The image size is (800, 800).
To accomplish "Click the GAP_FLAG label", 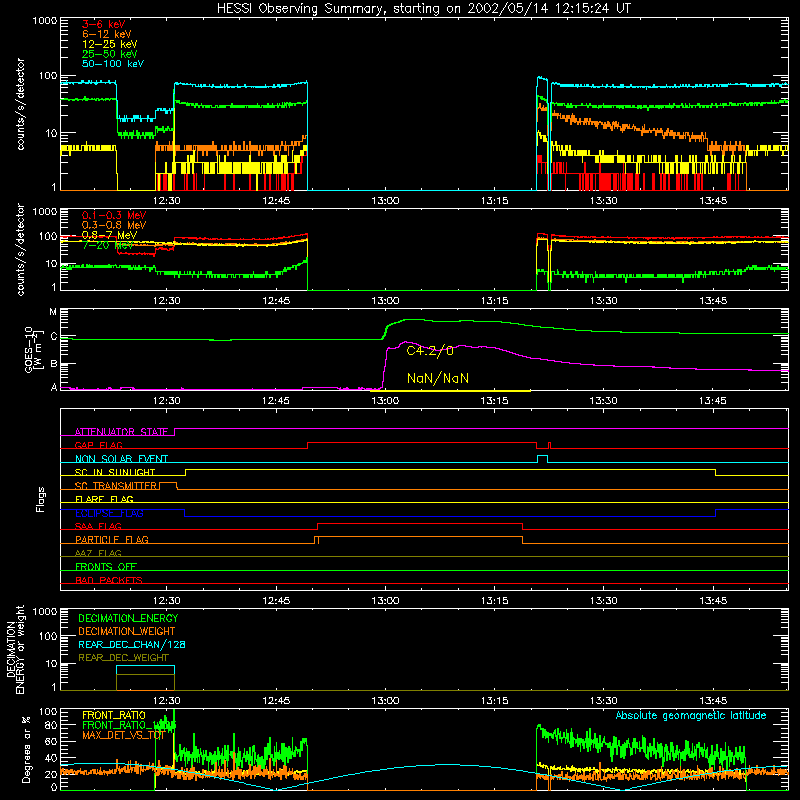I will (x=98, y=445).
